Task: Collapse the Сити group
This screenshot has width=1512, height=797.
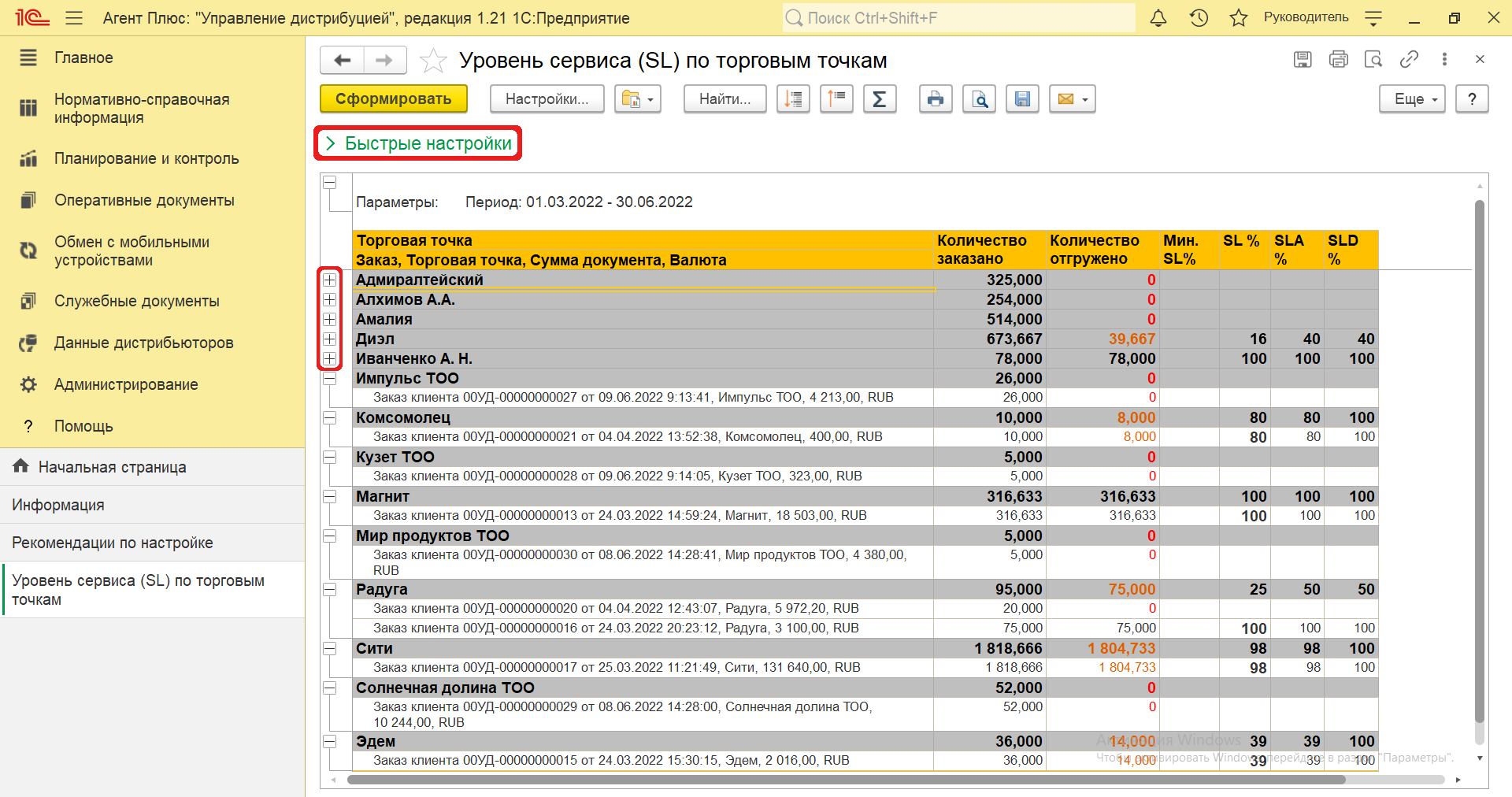Action: (329, 648)
